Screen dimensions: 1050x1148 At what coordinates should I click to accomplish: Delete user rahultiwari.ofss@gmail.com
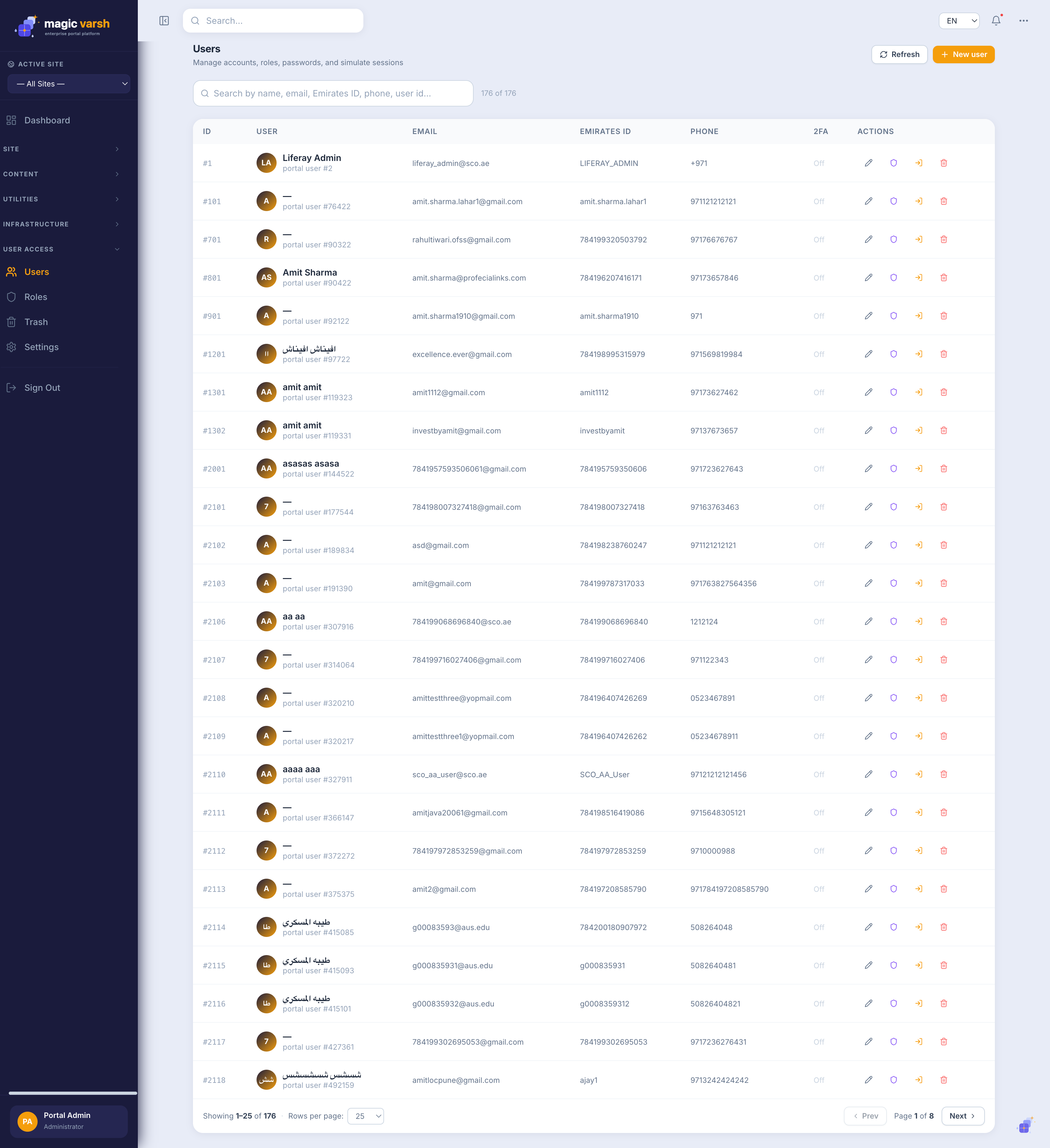943,239
